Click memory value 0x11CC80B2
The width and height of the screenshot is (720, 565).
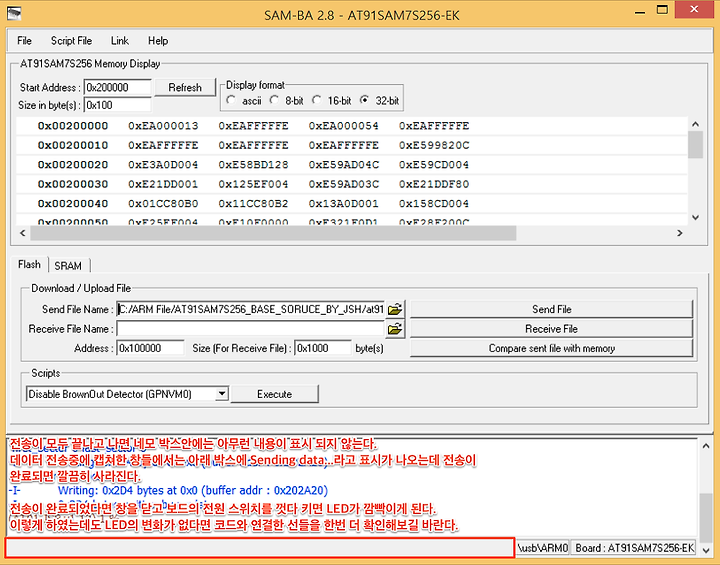pos(253,203)
